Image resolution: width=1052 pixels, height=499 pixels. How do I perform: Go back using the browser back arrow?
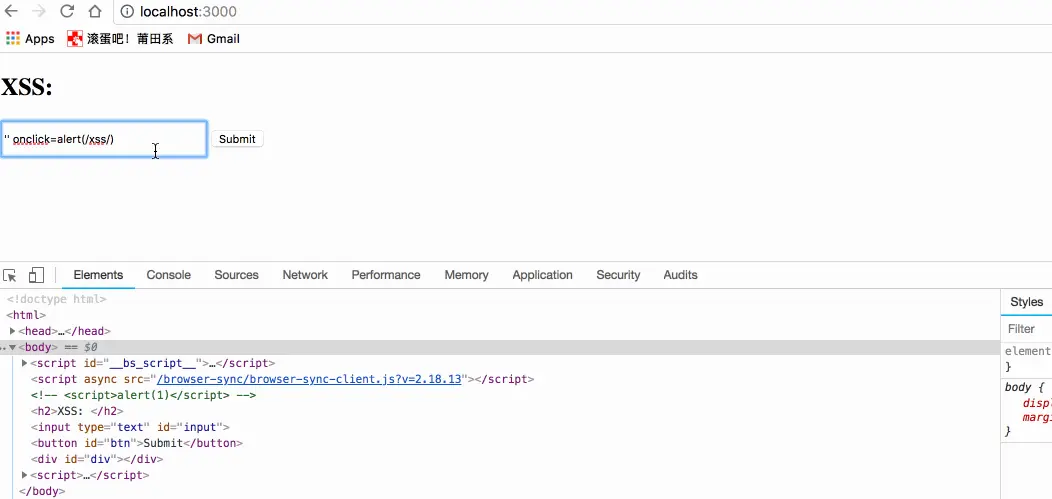pyautogui.click(x=11, y=11)
